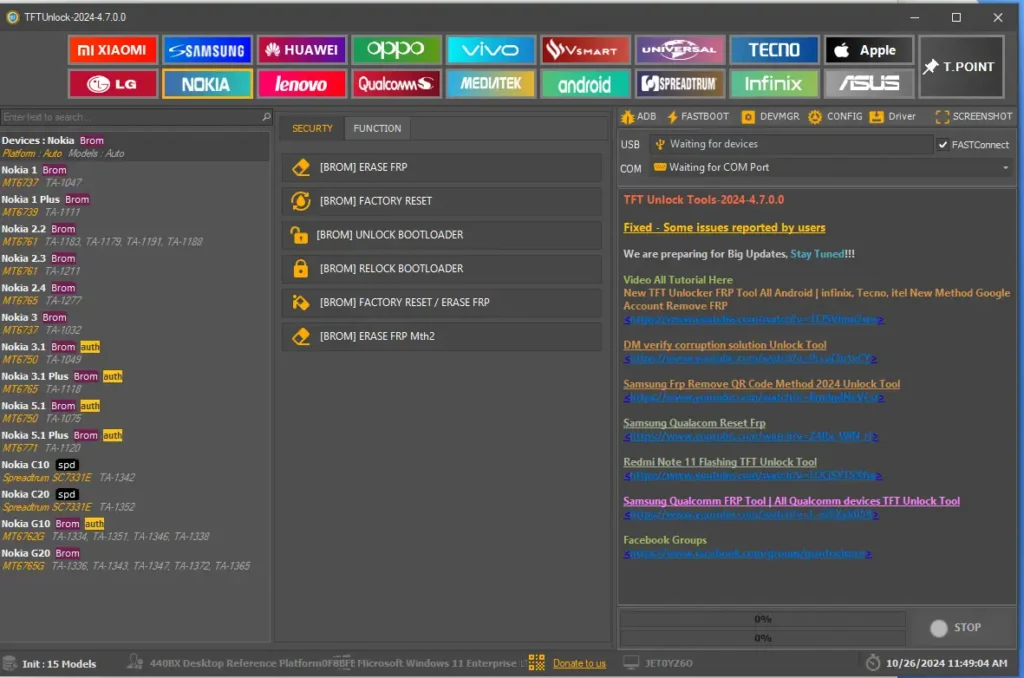1024x678 pixels.
Task: Click the XIAOMI brand icon
Action: 112,50
